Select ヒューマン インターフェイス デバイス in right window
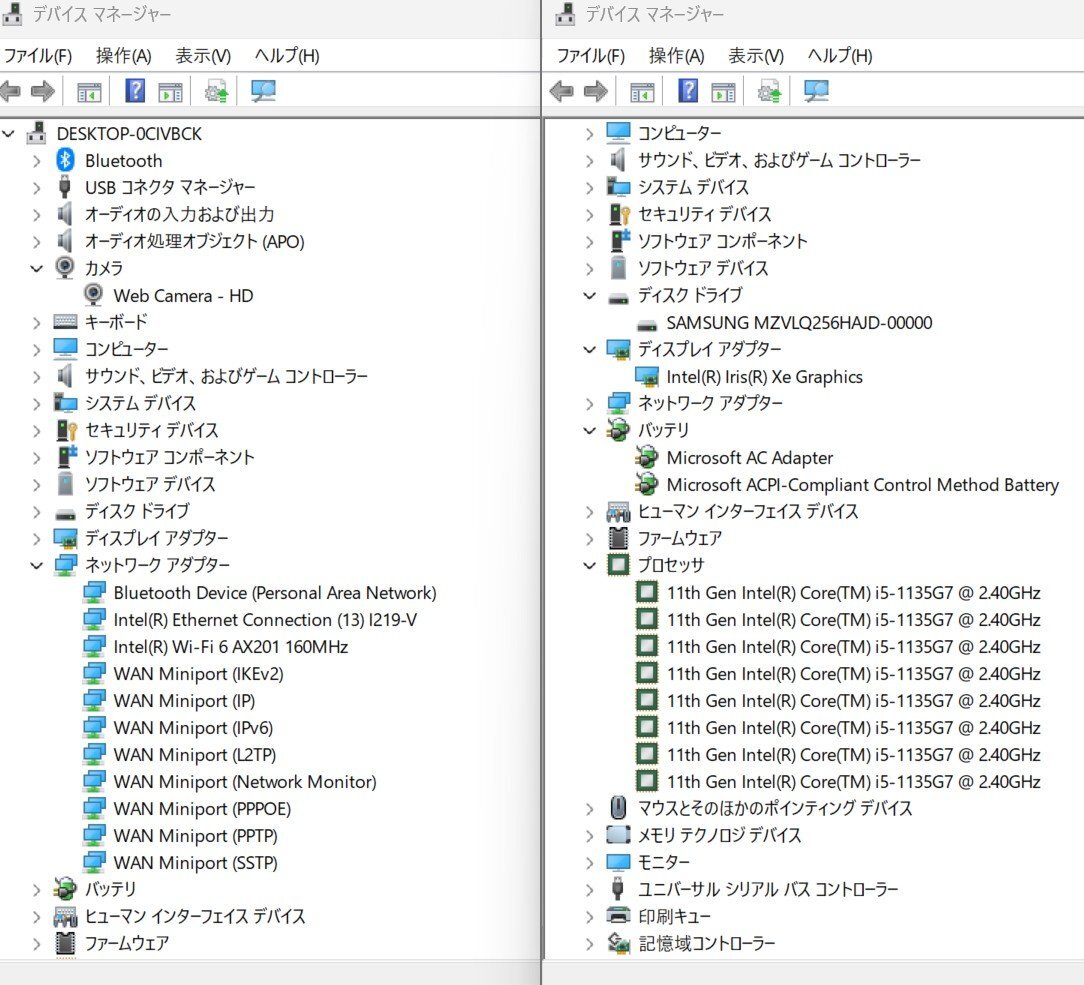Screen dimensions: 1084x985 [x=748, y=511]
